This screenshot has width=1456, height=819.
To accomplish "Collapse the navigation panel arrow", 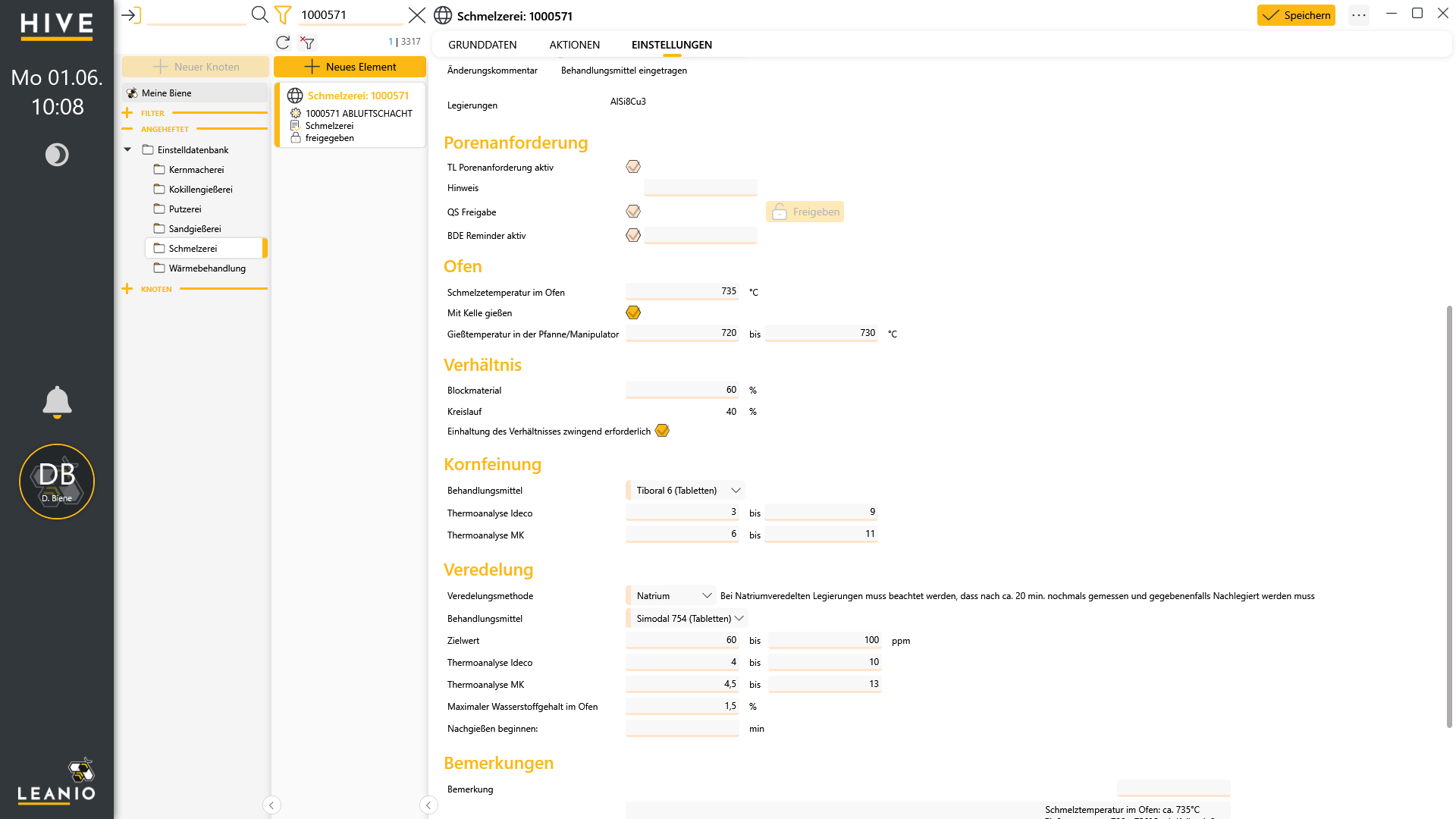I will (x=271, y=805).
